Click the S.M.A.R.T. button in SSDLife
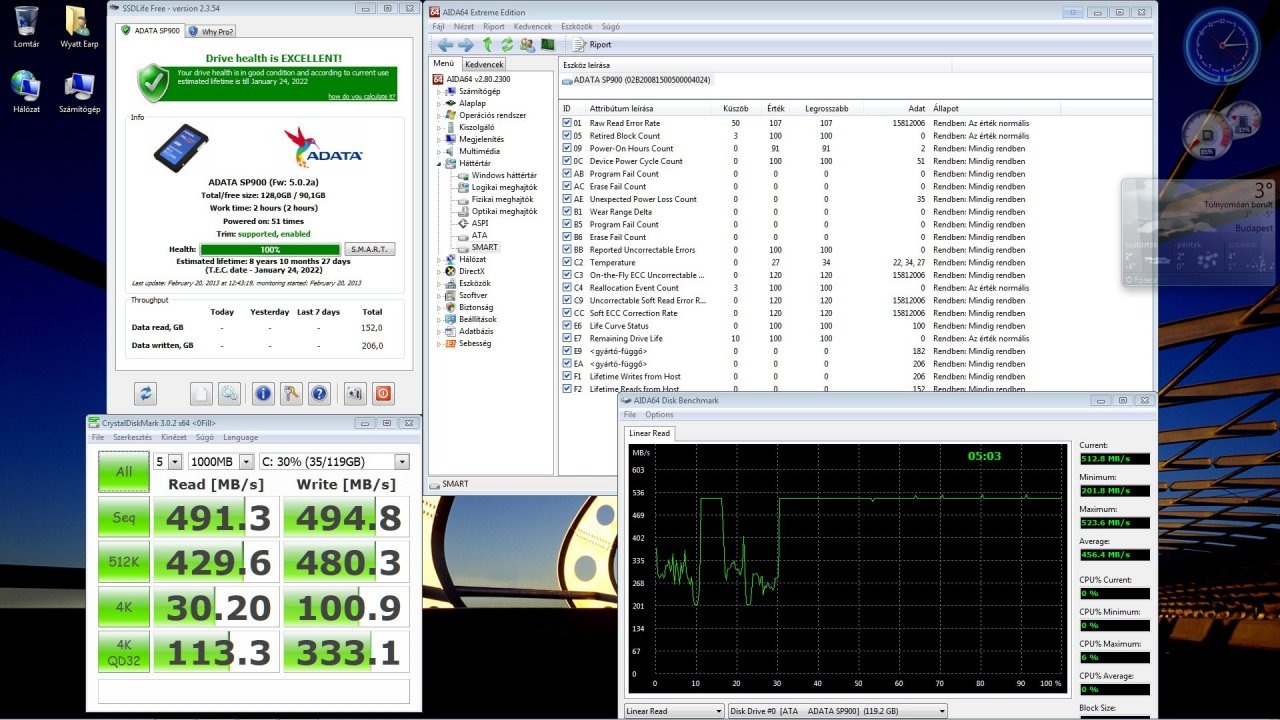 click(x=369, y=249)
